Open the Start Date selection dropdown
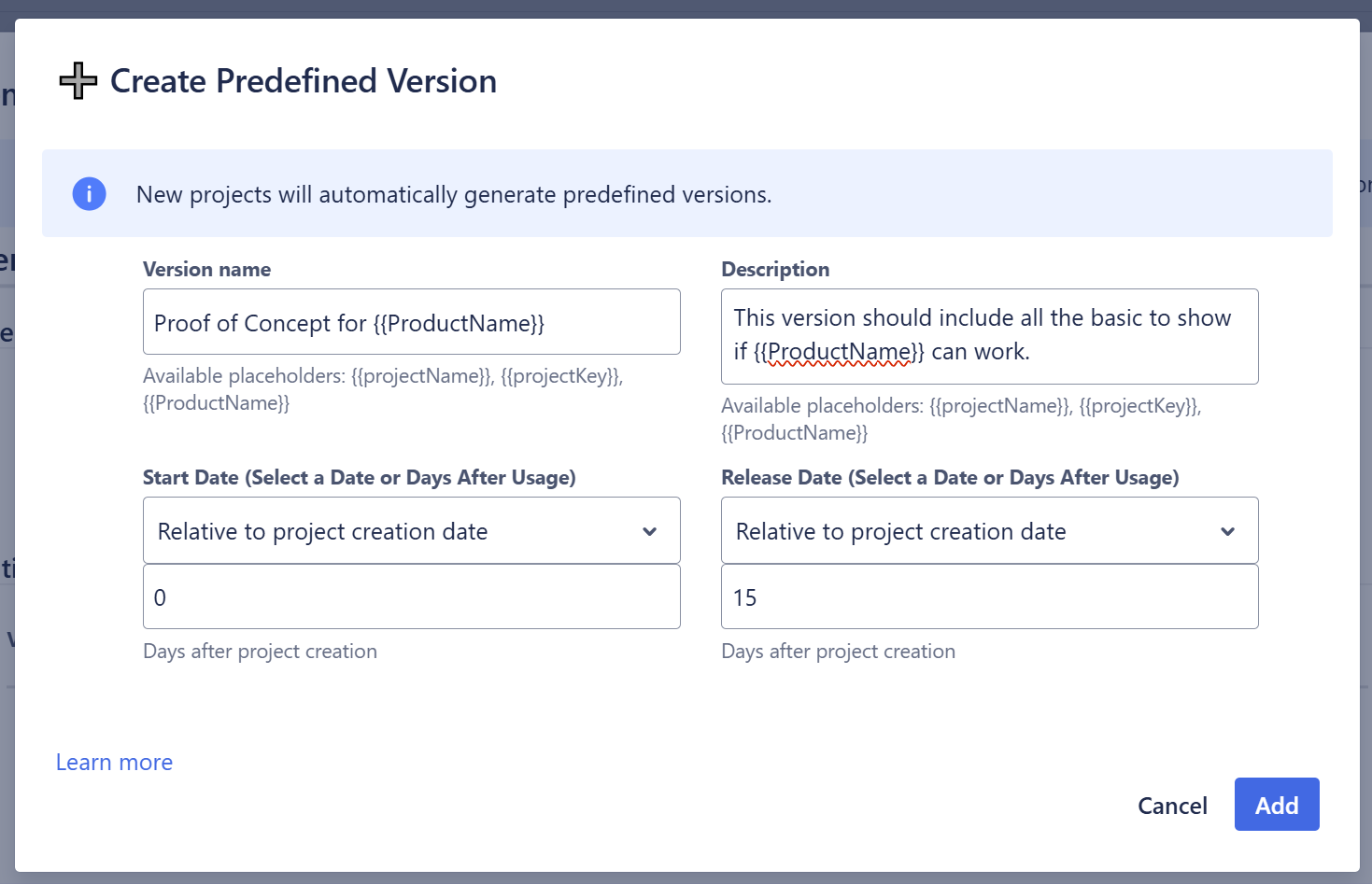The width and height of the screenshot is (1372, 884). point(411,530)
